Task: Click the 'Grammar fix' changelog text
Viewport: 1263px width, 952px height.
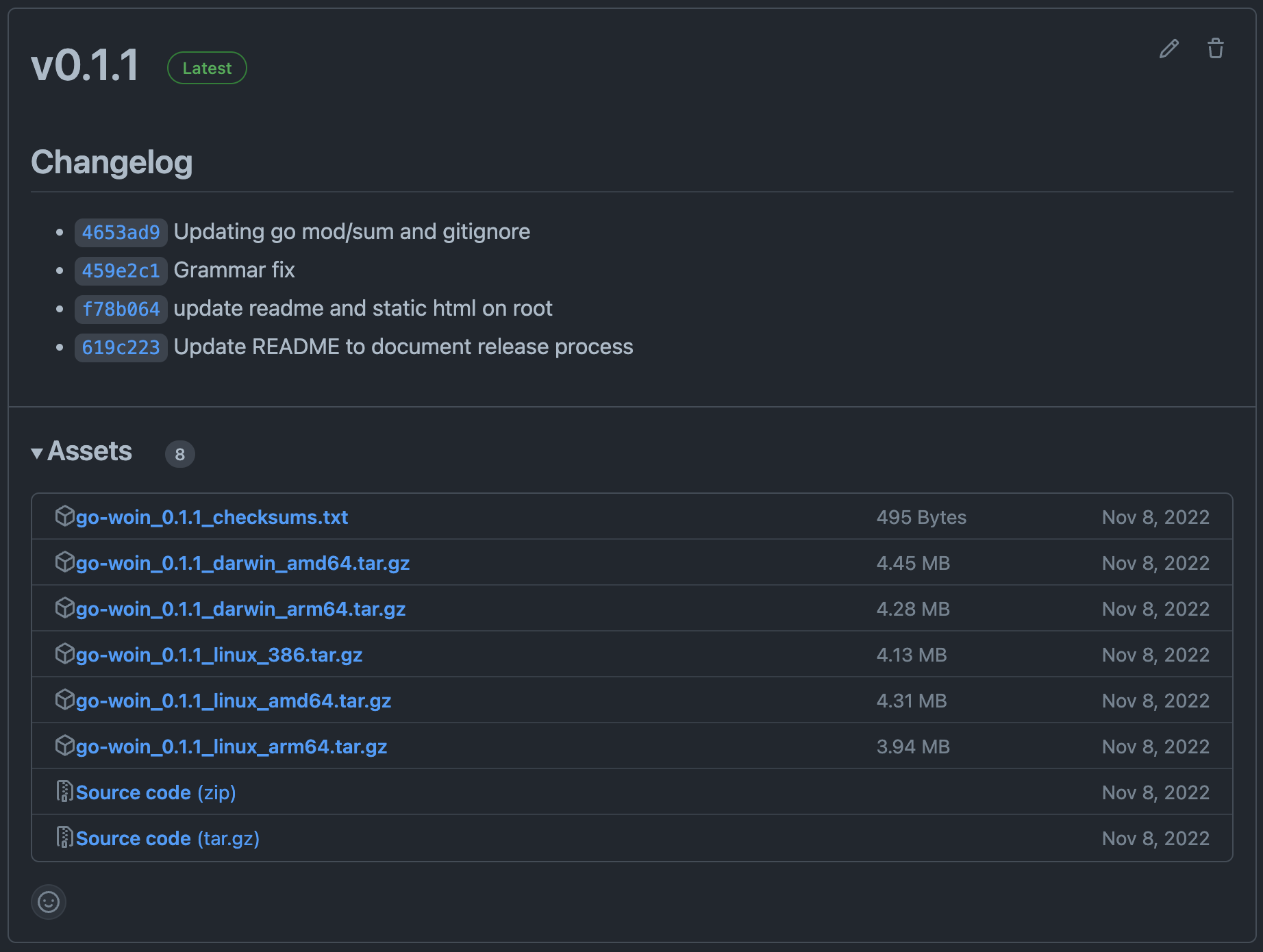Action: pos(234,270)
